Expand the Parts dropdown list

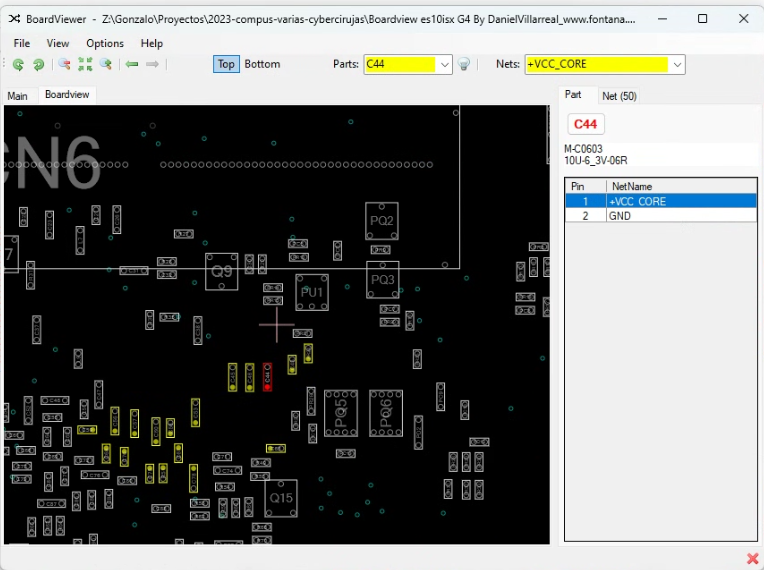[445, 64]
